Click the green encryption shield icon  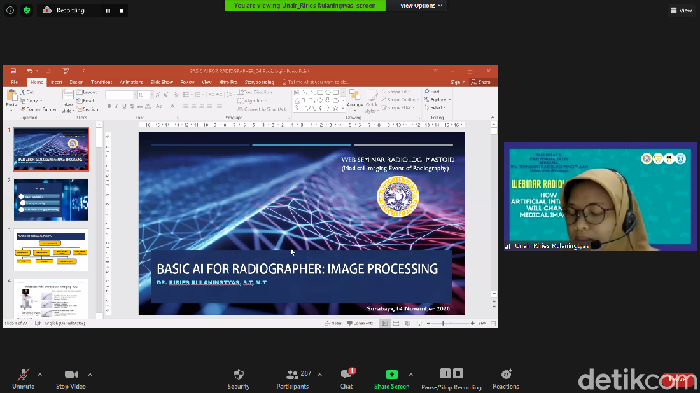(x=27, y=10)
